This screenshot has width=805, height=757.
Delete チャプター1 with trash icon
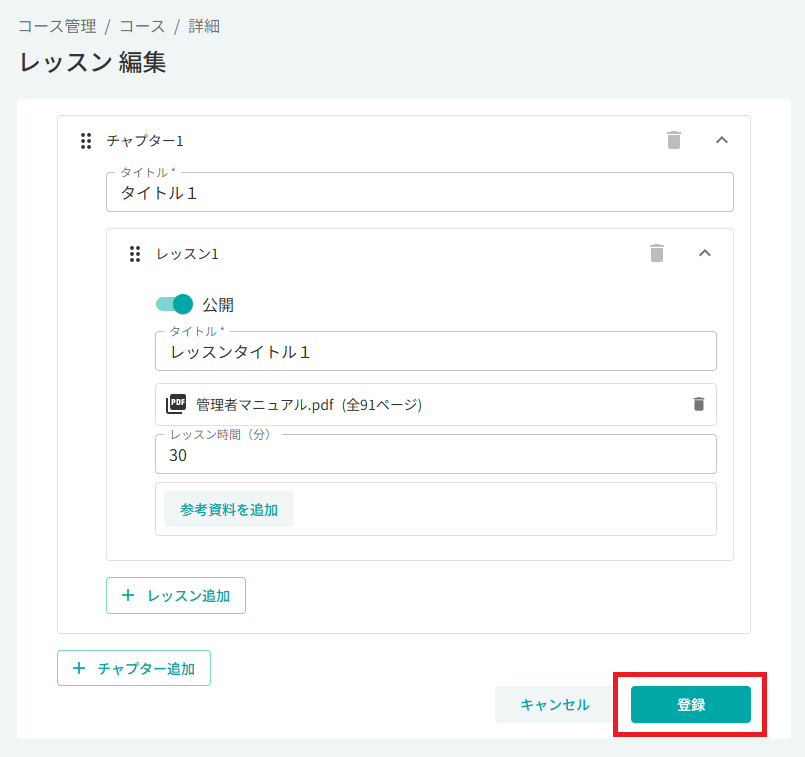click(x=674, y=140)
